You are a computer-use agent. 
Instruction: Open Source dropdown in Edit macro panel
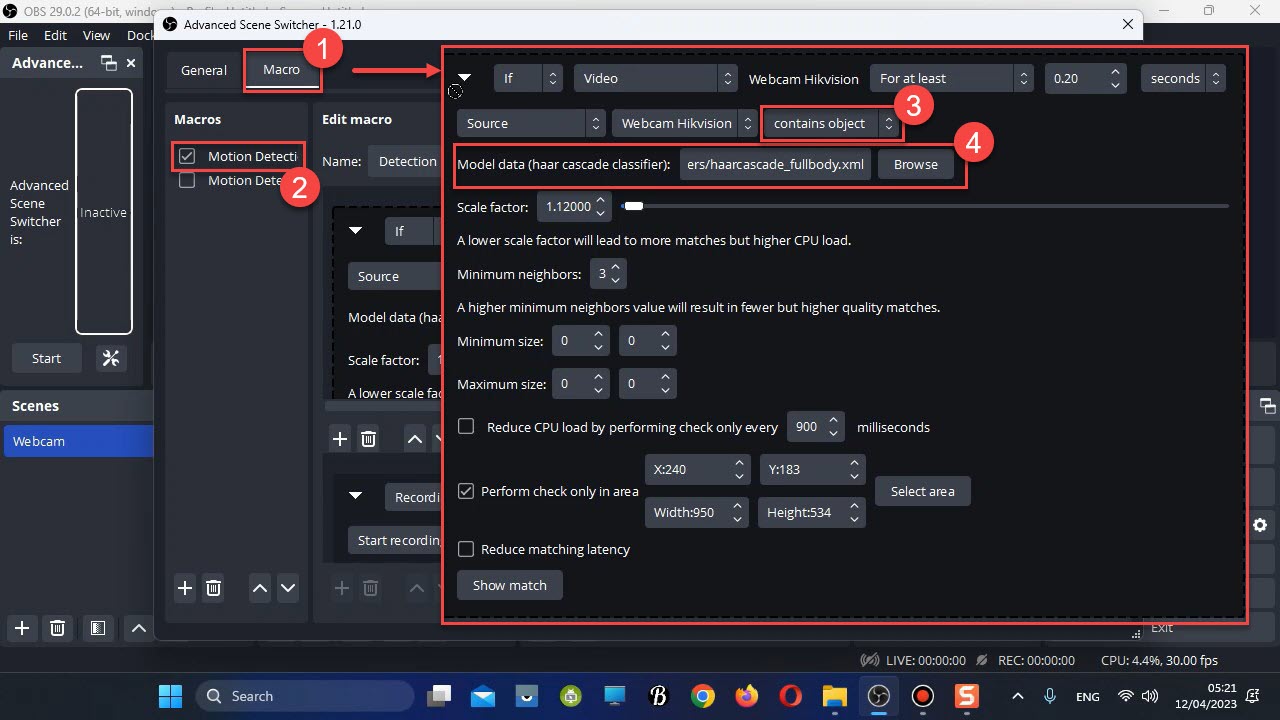click(395, 276)
